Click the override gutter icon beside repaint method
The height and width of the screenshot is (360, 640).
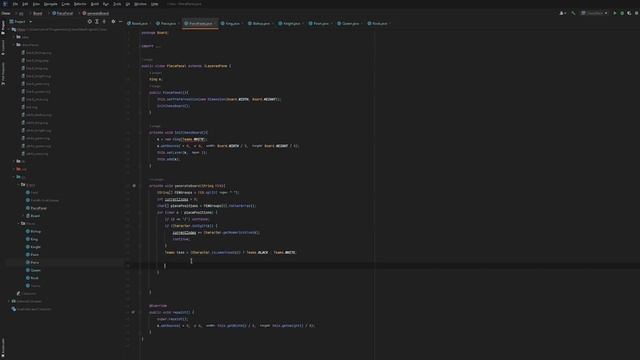pyautogui.click(x=133, y=312)
